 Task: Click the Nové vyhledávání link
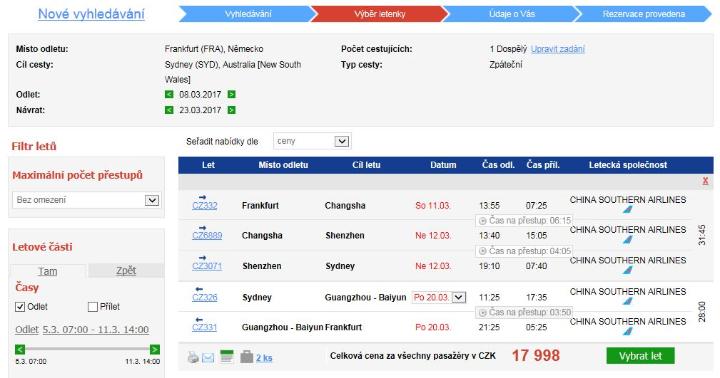(91, 14)
